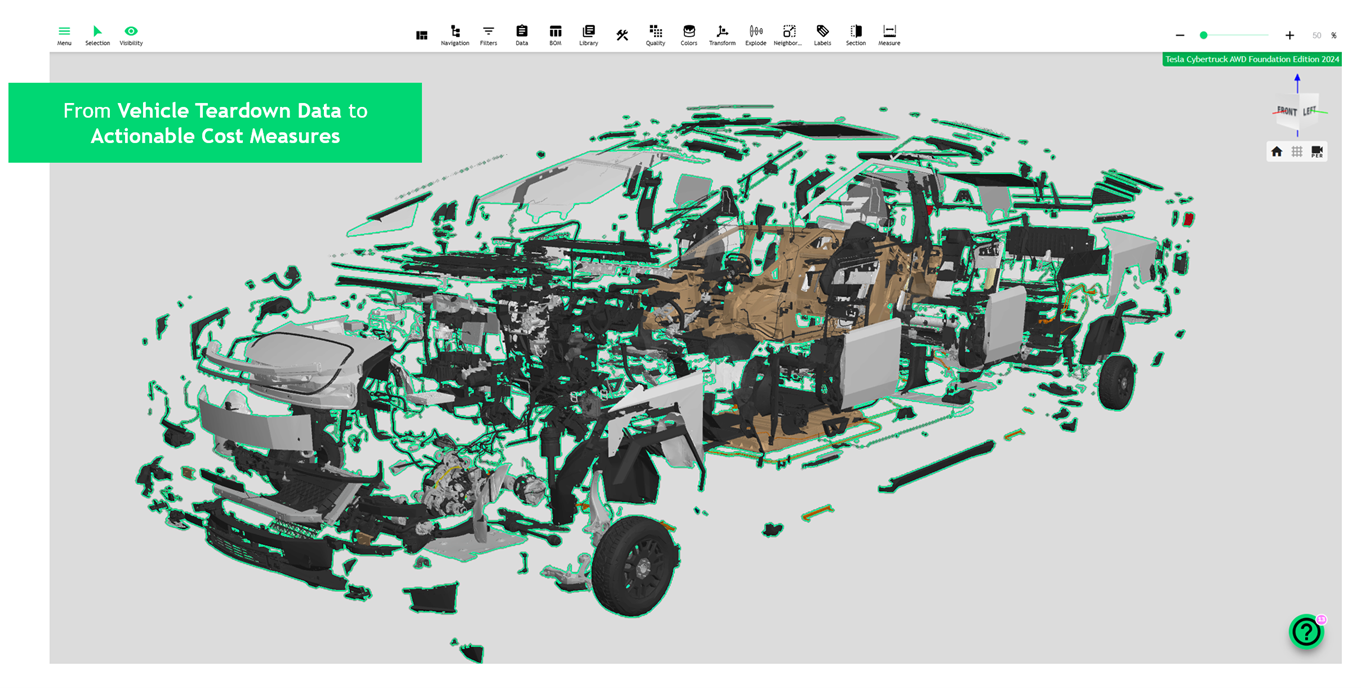Switch the perspective camera mode
Image resolution: width=1361 pixels, height=688 pixels.
pyautogui.click(x=1317, y=152)
